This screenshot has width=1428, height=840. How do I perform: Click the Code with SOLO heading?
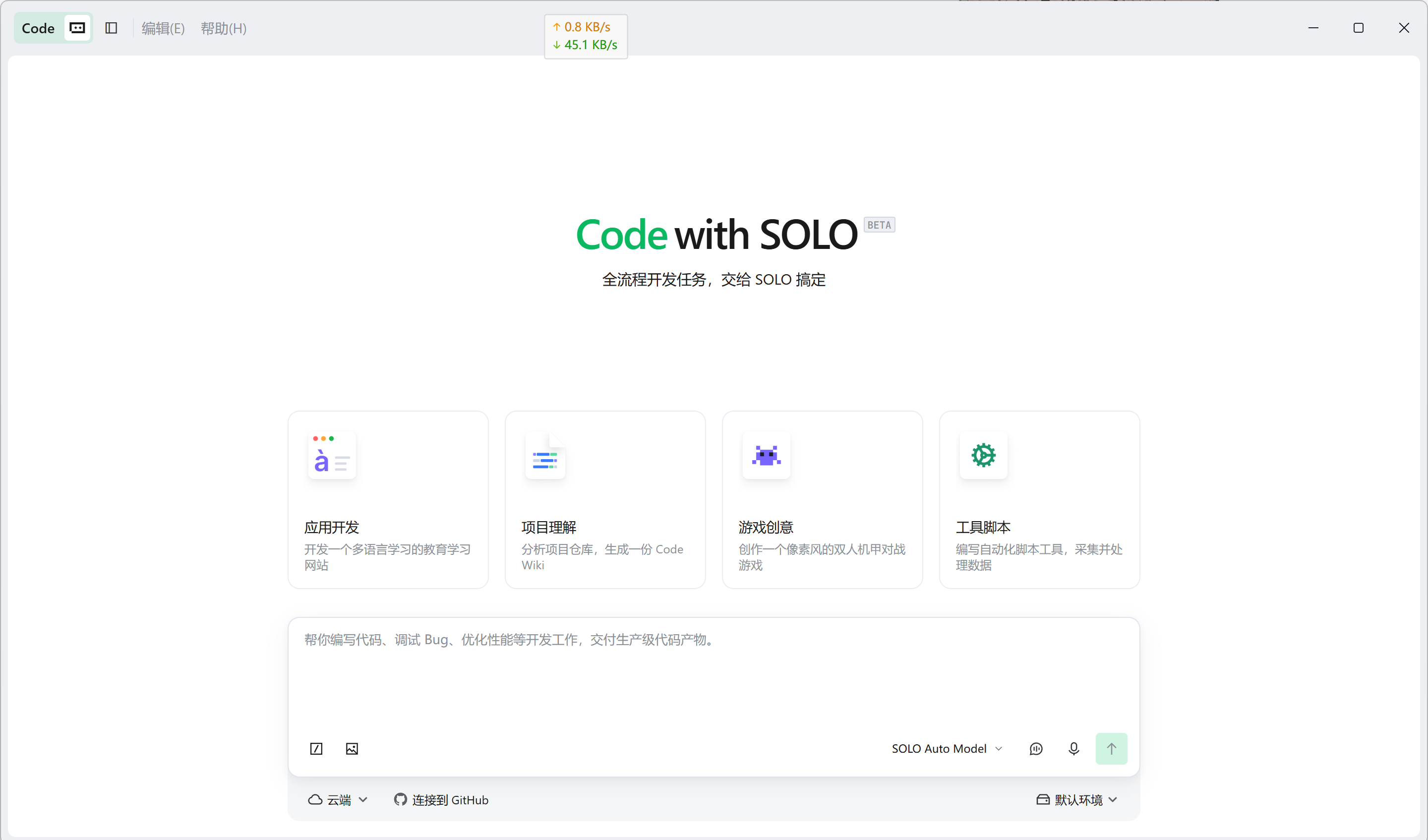717,235
